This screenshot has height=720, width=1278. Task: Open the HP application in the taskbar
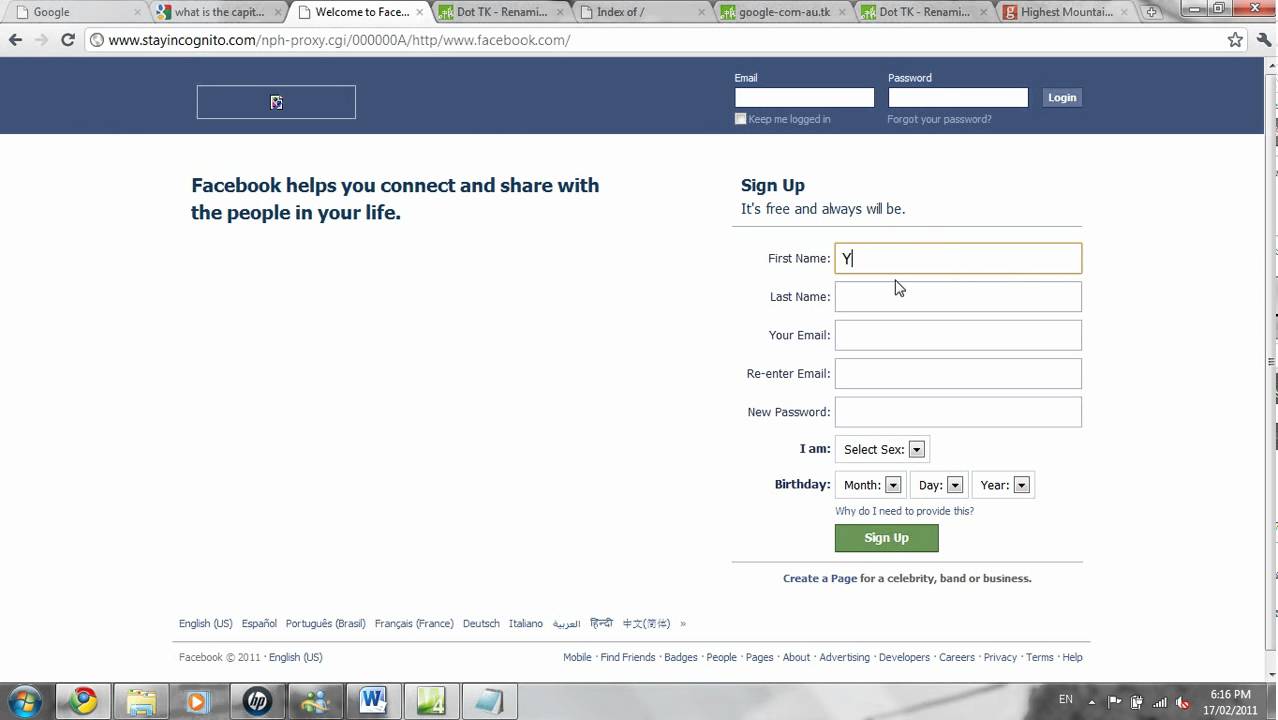click(257, 701)
